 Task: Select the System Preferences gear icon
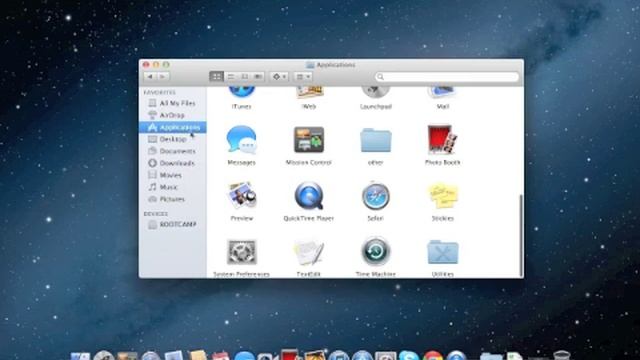[241, 252]
